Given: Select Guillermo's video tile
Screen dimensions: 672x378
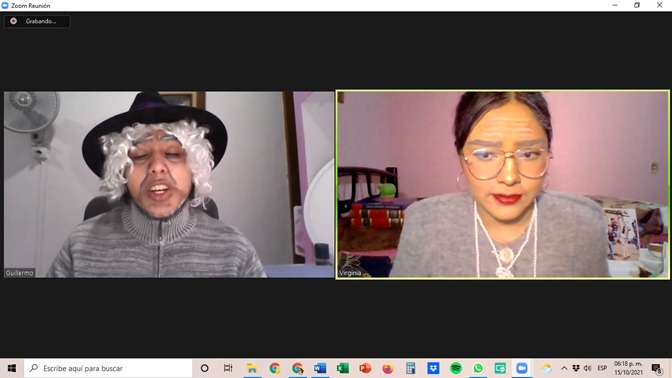Looking at the screenshot, I should [x=169, y=184].
